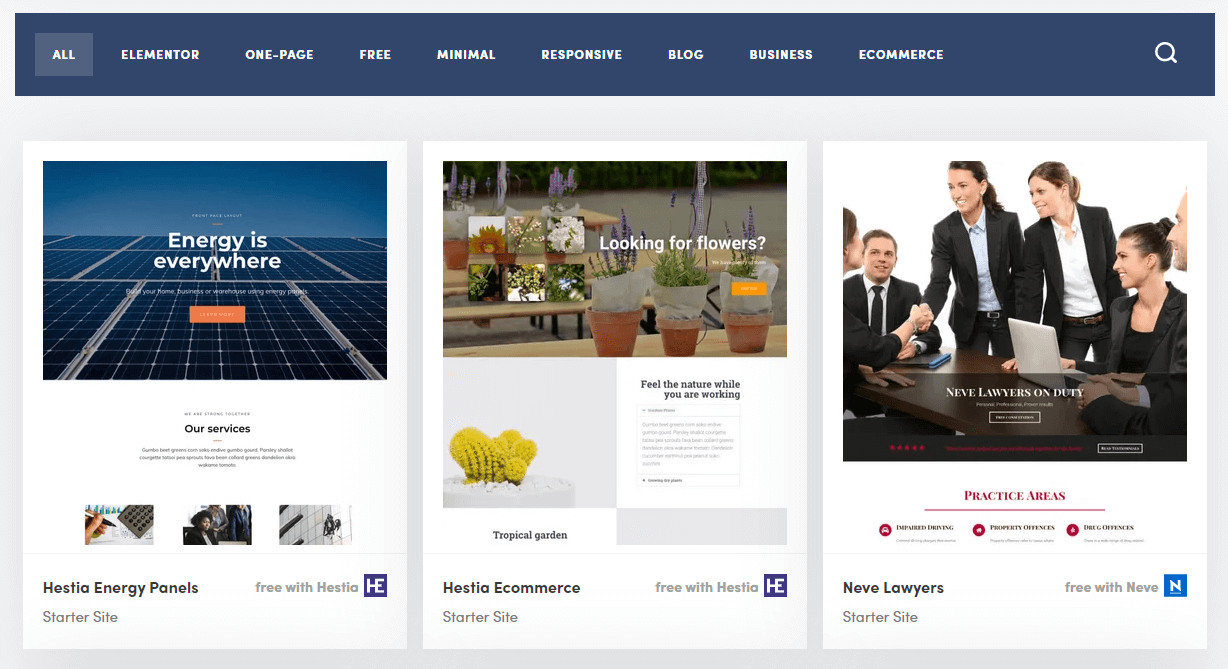Screen dimensions: 1228x669
Task: Switch to the FREE filter
Action: (375, 54)
